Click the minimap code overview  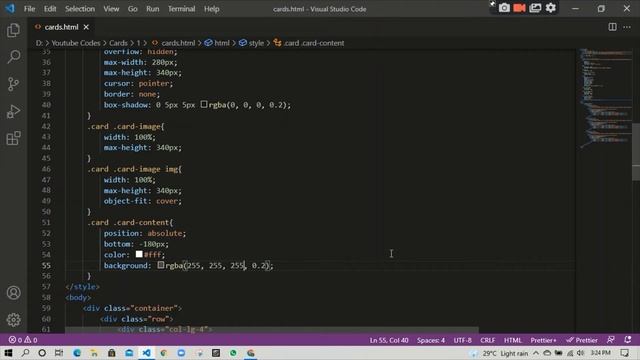[x=605, y=98]
